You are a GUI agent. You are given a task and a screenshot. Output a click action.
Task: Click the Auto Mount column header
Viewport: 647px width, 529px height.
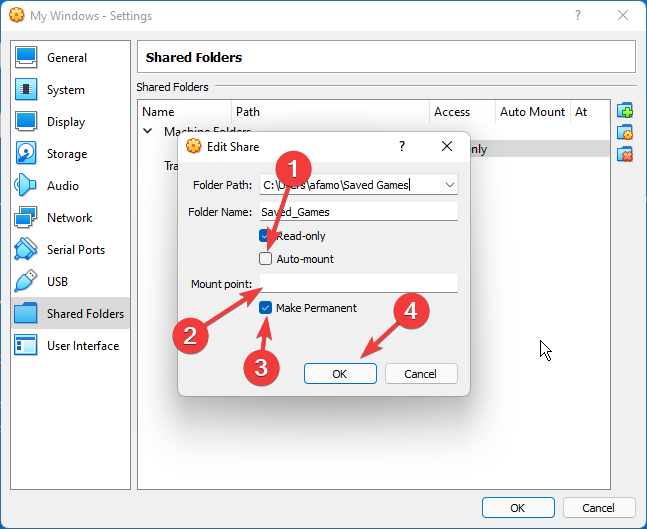click(532, 111)
